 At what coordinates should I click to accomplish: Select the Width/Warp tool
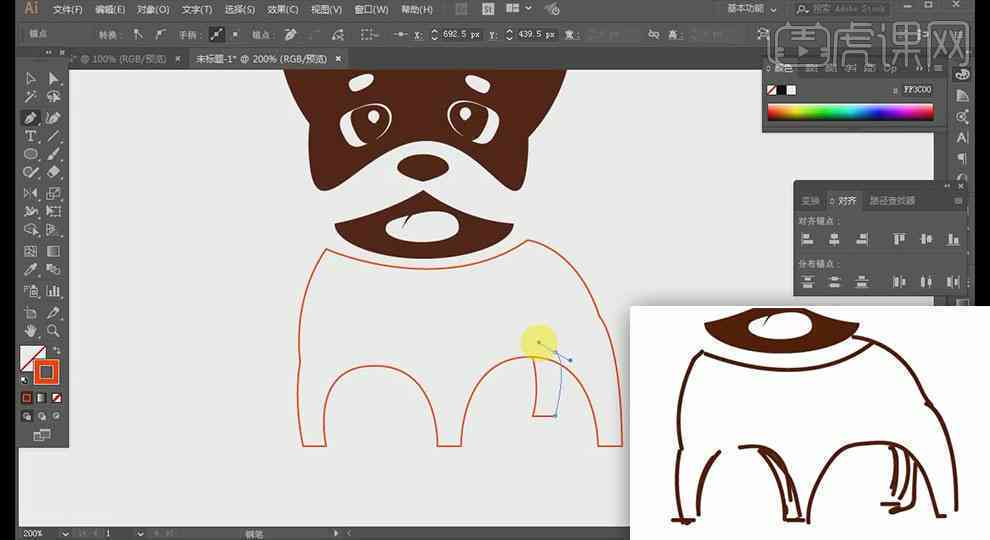30,212
